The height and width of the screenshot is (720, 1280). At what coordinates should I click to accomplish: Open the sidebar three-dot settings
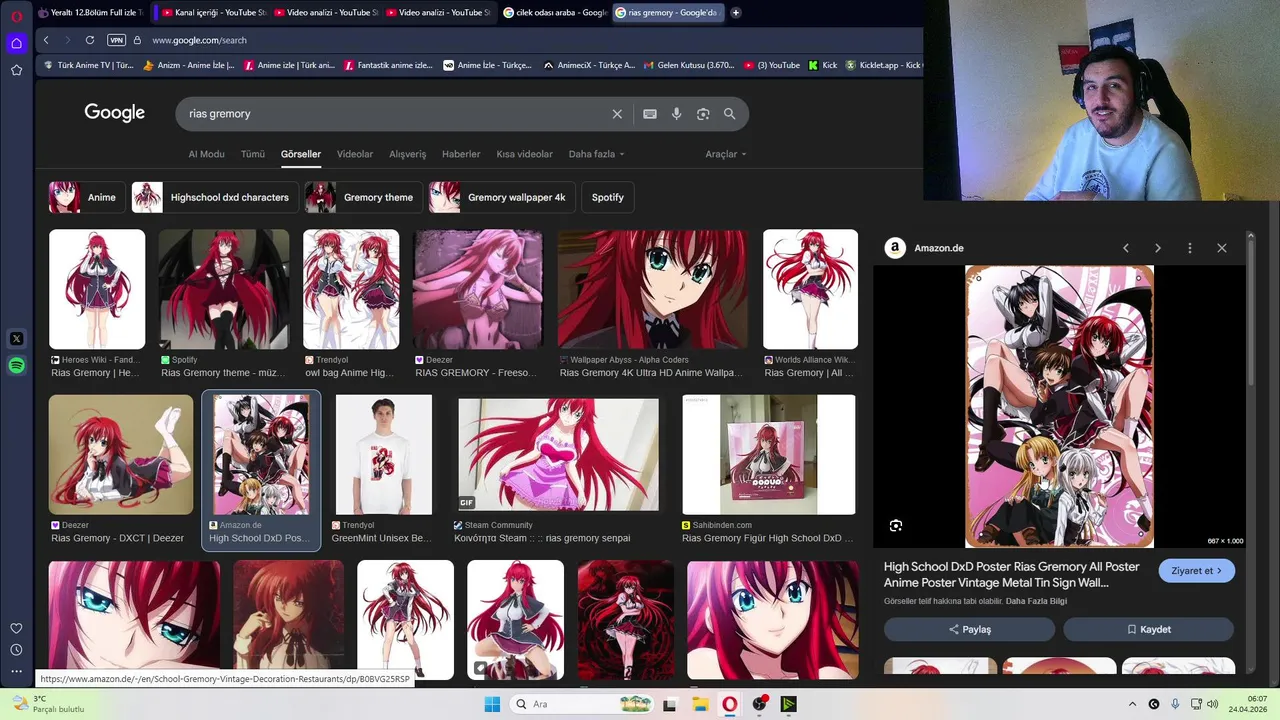click(x=16, y=672)
